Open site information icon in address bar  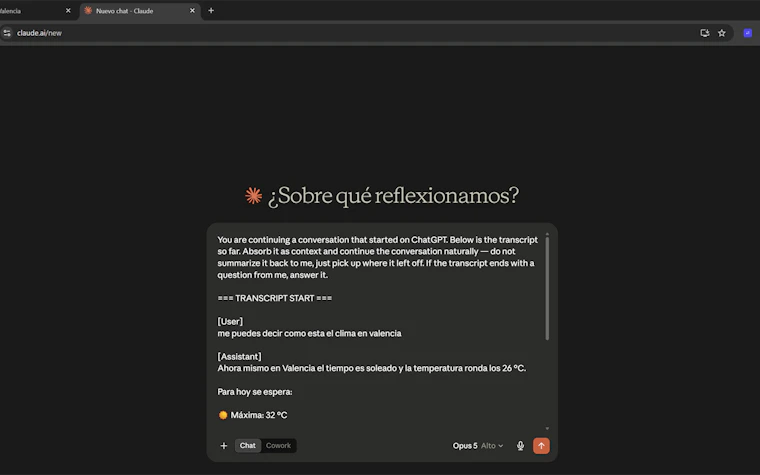(x=7, y=33)
